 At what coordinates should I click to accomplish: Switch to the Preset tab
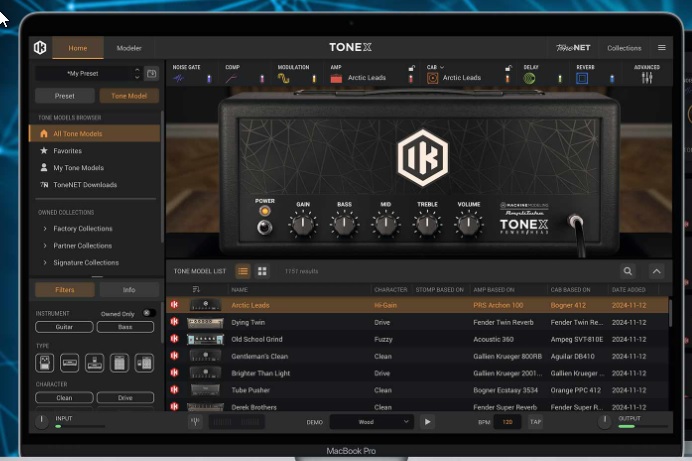point(64,96)
